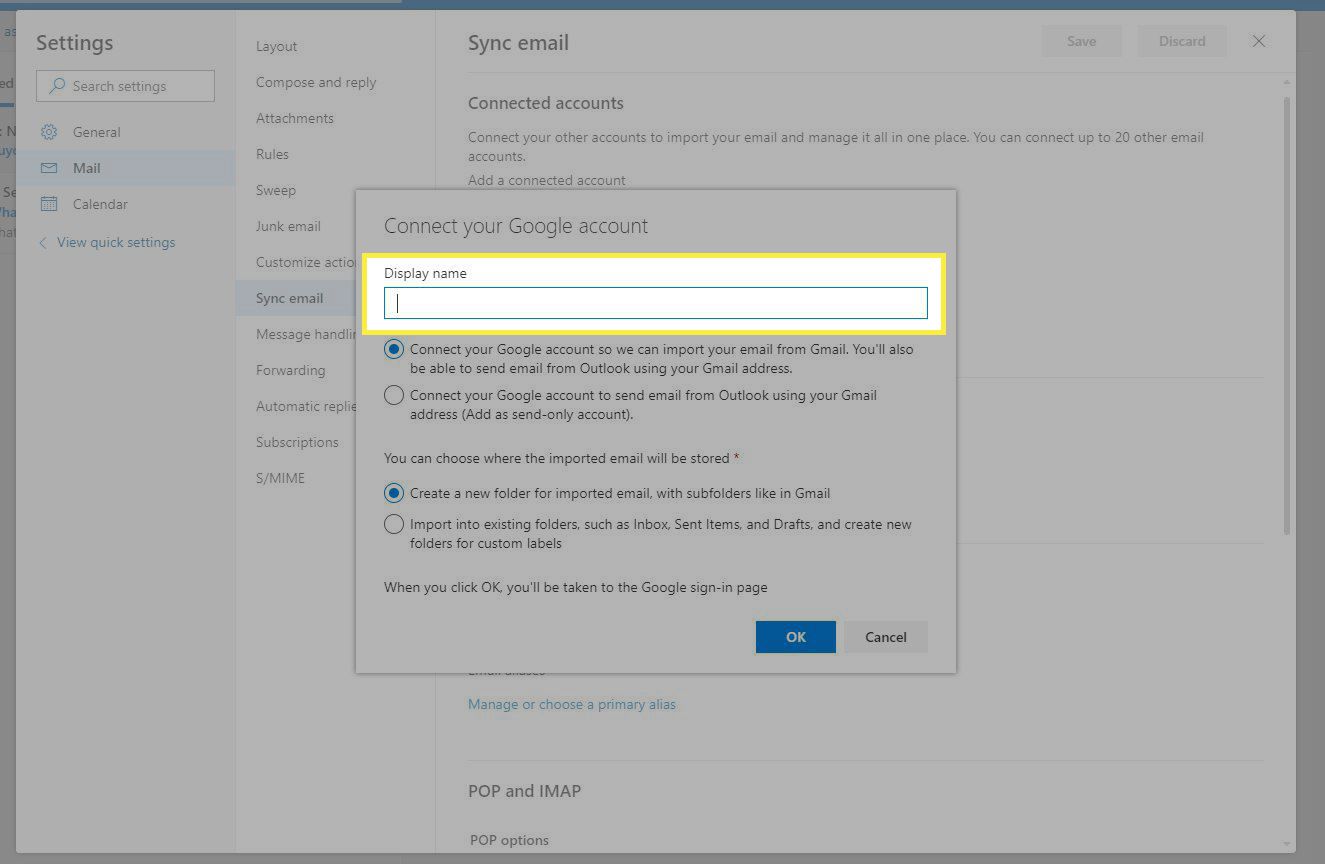Screen dimensions: 1325x864
Task: Open the Automatic replies settings
Action: click(306, 406)
